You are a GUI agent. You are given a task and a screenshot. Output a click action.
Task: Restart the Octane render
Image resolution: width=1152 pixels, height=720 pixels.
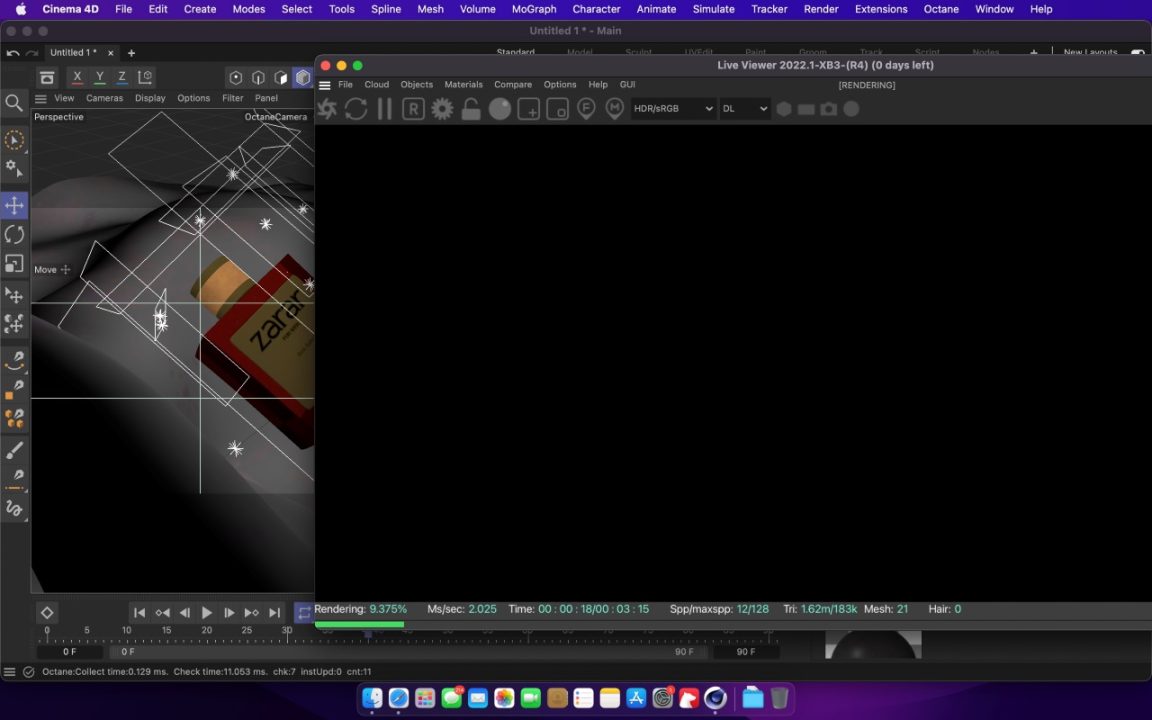(356, 108)
